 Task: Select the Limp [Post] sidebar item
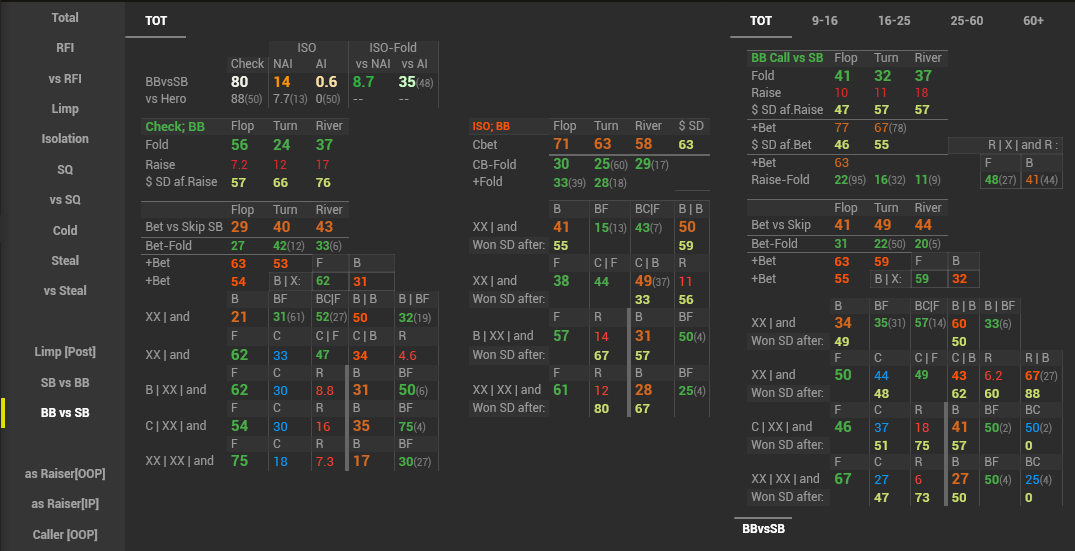point(65,352)
